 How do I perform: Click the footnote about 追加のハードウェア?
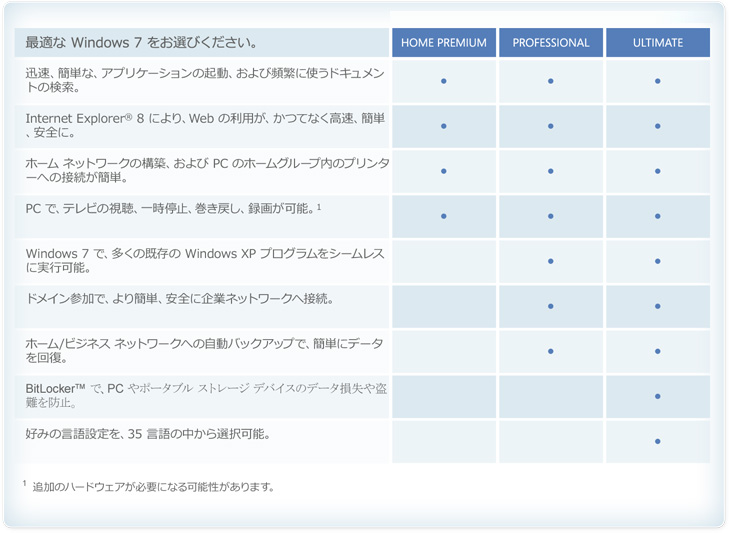coord(152,487)
